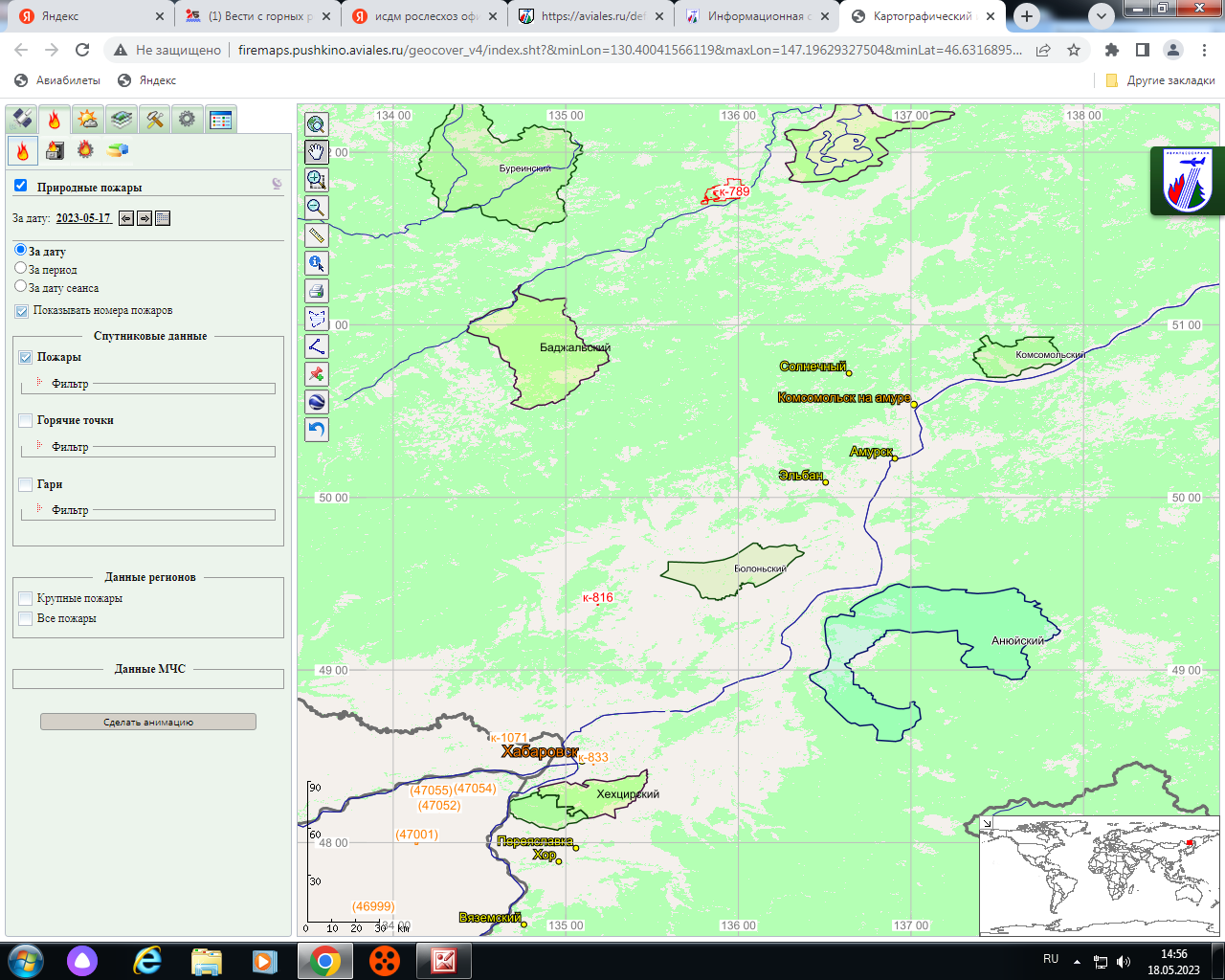Select the zoom-in rectangle map tool
Image resolution: width=1225 pixels, height=980 pixels.
coord(317,180)
